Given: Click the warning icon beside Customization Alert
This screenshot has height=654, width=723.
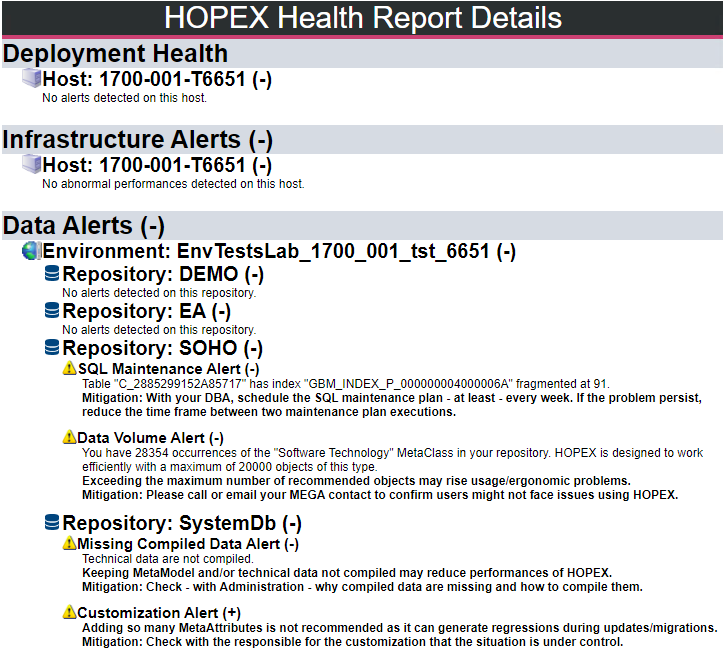Looking at the screenshot, I should [69, 611].
